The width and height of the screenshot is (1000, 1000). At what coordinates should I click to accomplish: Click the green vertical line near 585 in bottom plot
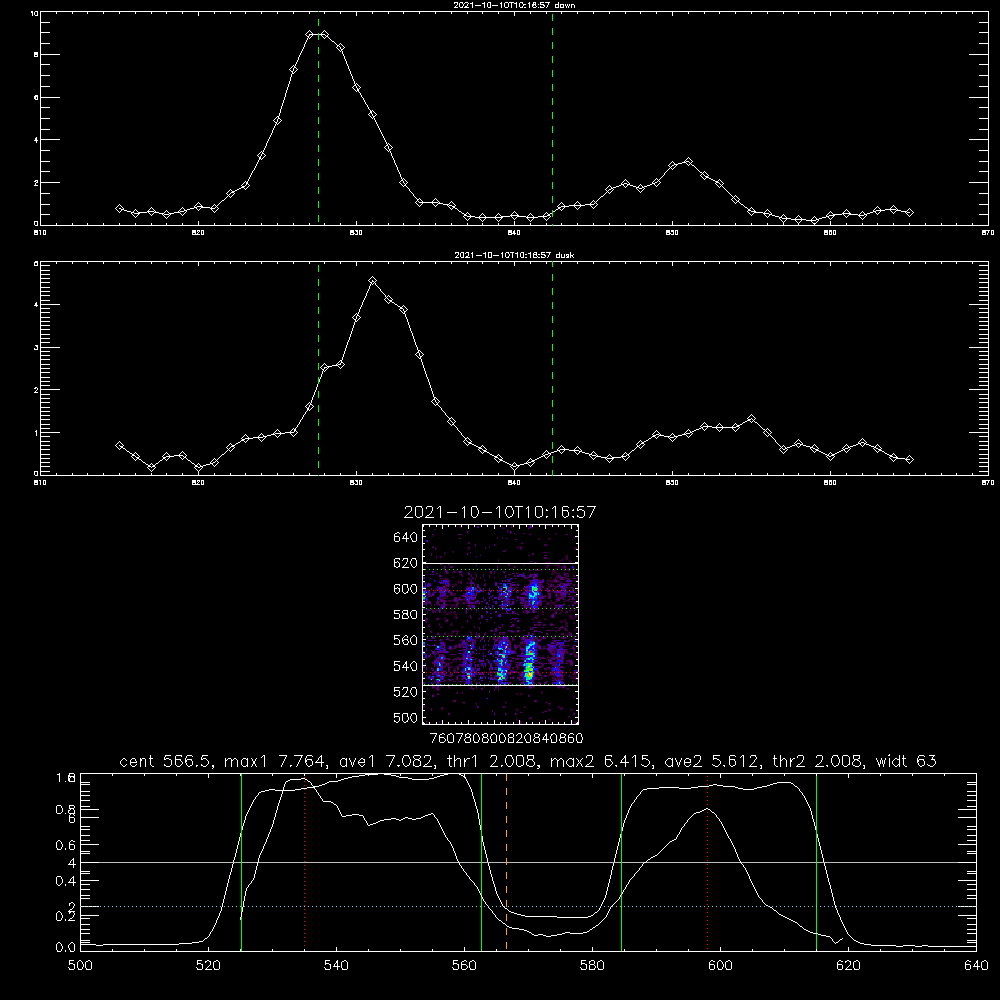coord(622,861)
